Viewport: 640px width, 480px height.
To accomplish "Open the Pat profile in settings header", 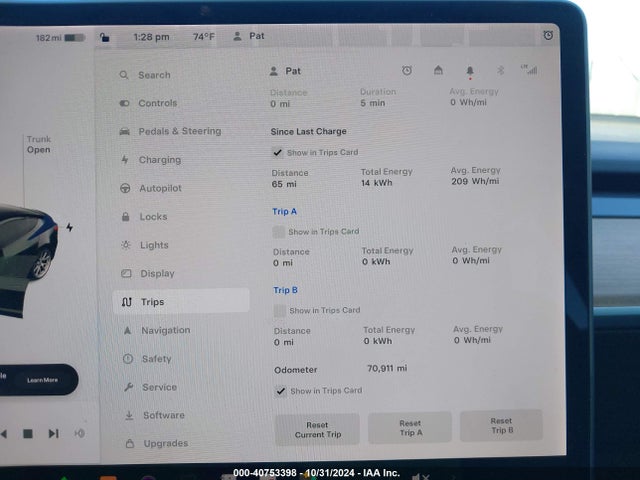I will [x=285, y=71].
